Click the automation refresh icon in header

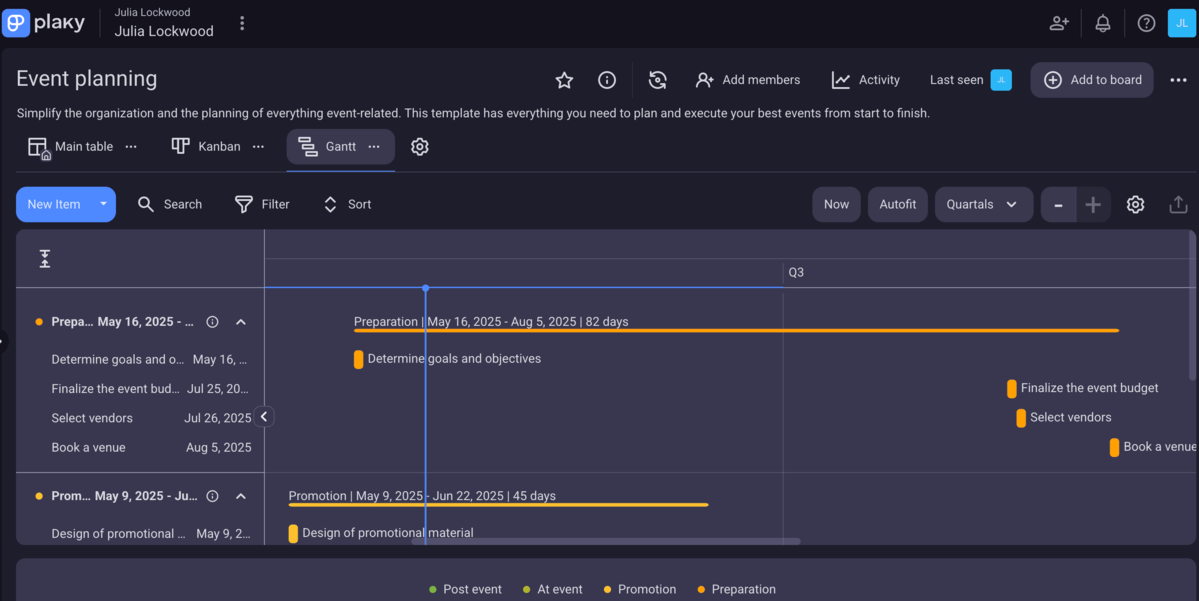tap(657, 80)
